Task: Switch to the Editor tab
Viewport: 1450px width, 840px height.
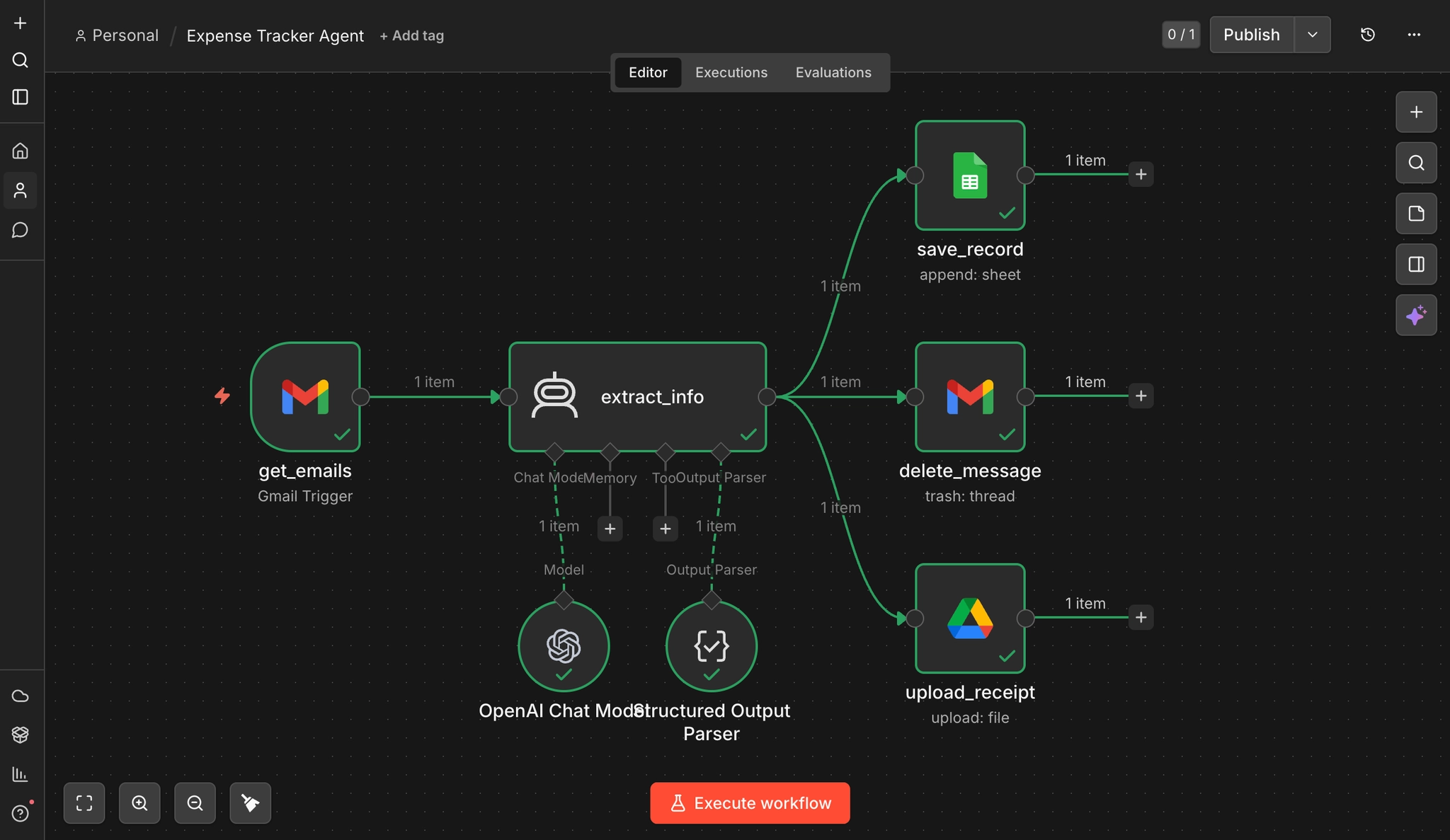Action: (x=648, y=72)
